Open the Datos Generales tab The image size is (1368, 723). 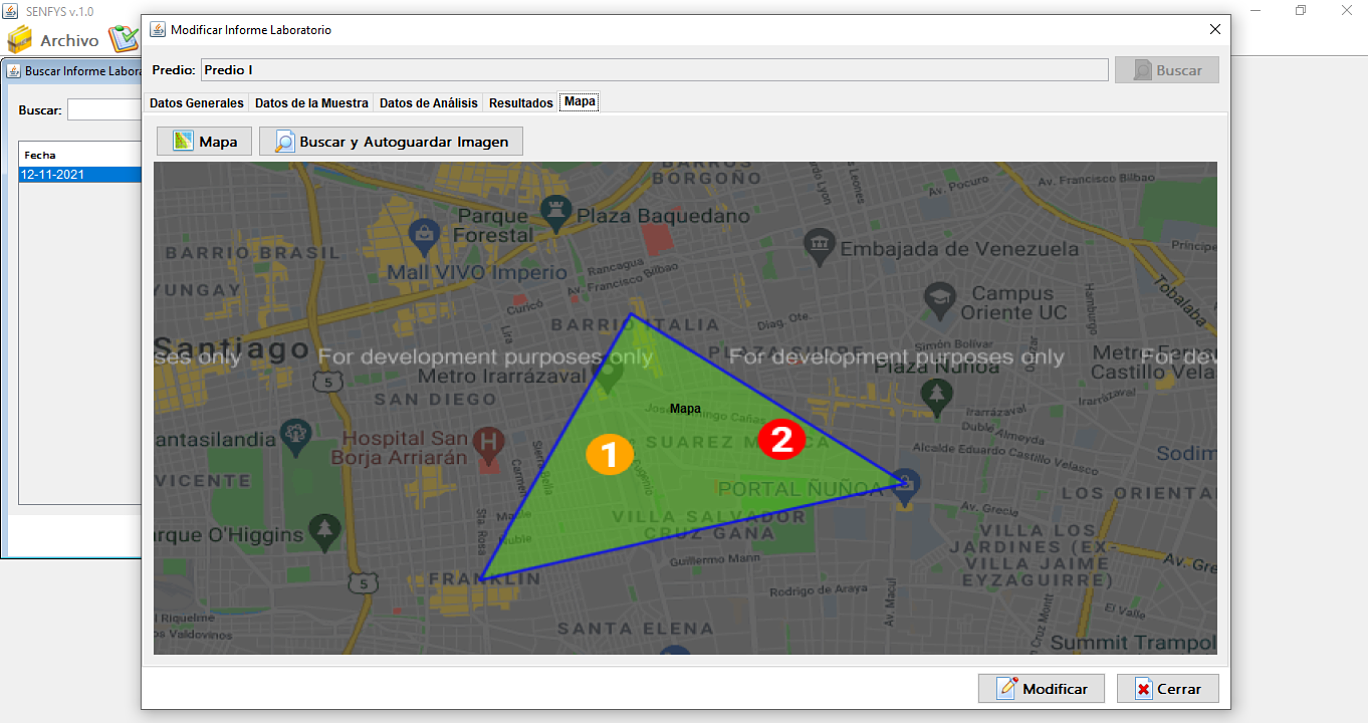tap(196, 103)
